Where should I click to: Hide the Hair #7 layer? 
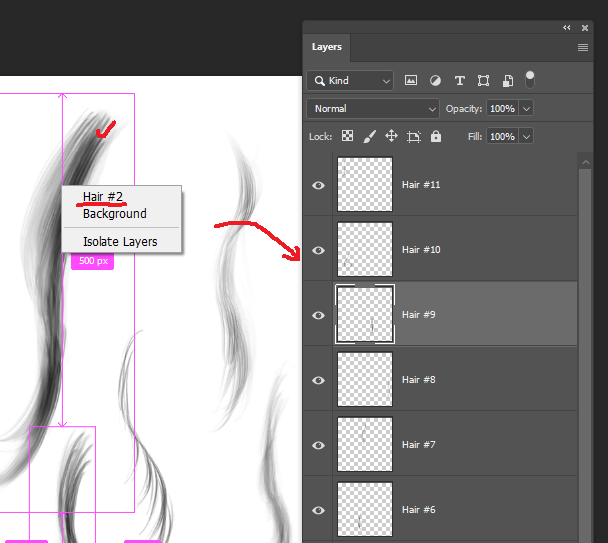coord(318,445)
